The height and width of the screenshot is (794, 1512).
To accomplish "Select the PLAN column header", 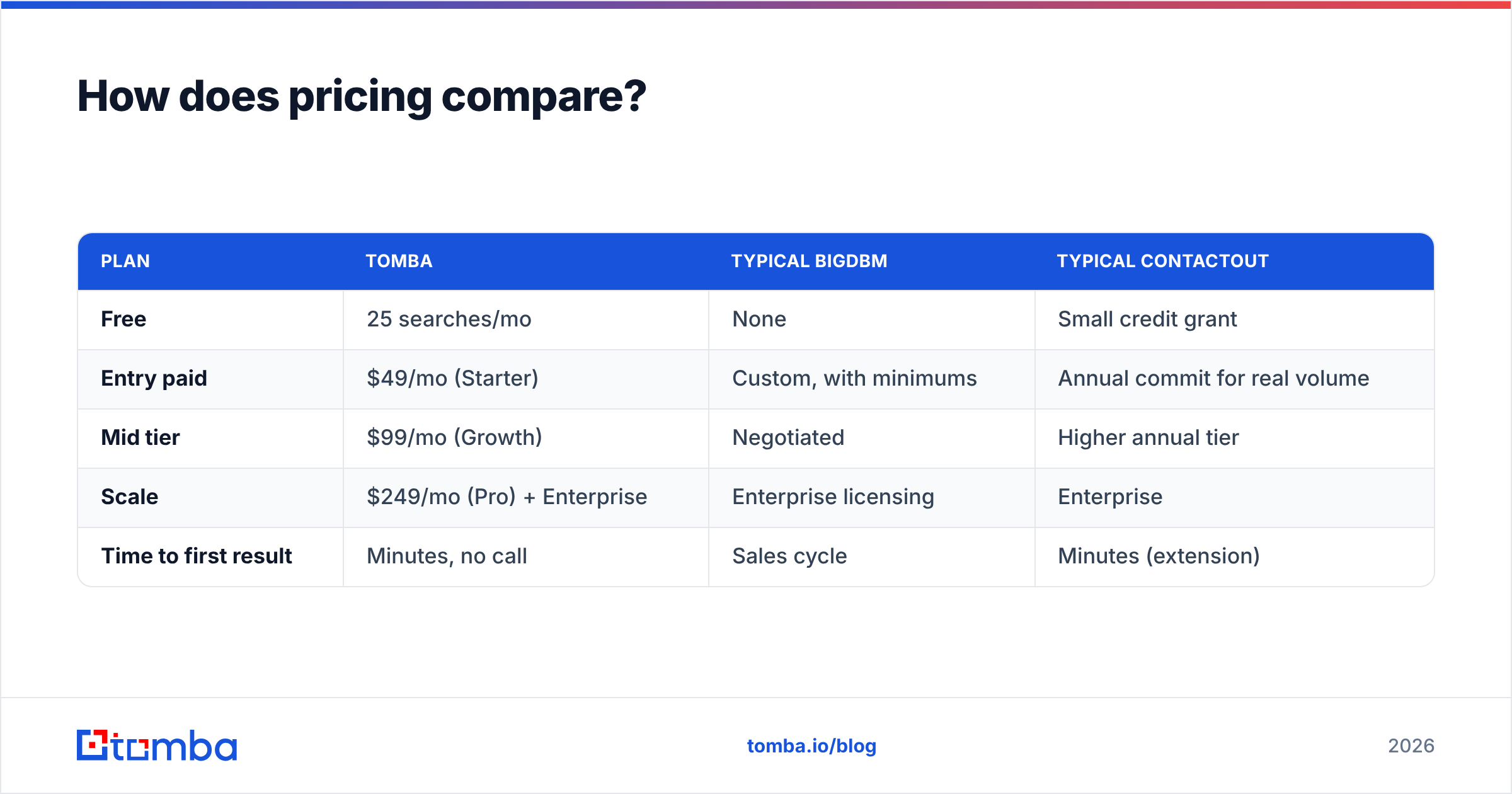I will pyautogui.click(x=125, y=261).
